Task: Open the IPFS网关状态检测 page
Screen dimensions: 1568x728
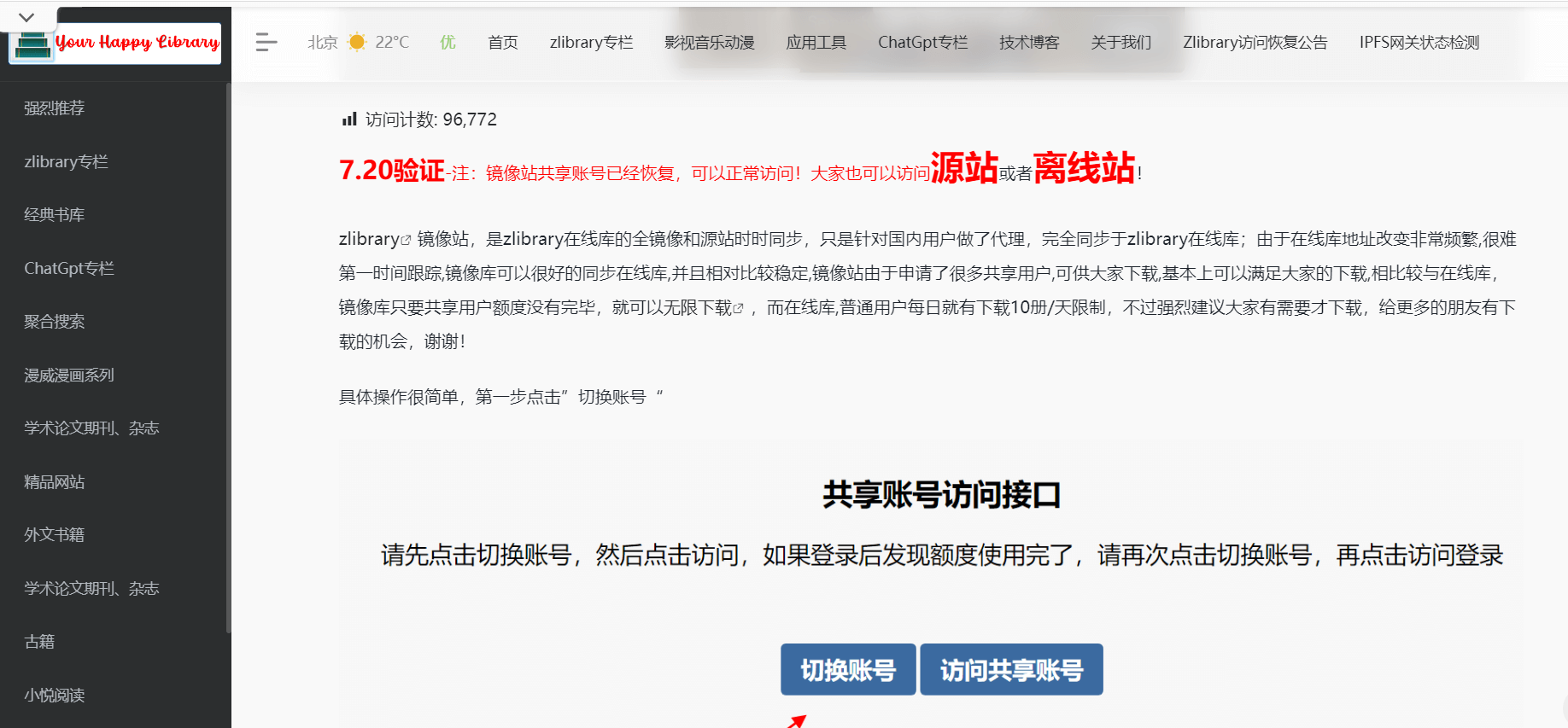Action: (1419, 43)
